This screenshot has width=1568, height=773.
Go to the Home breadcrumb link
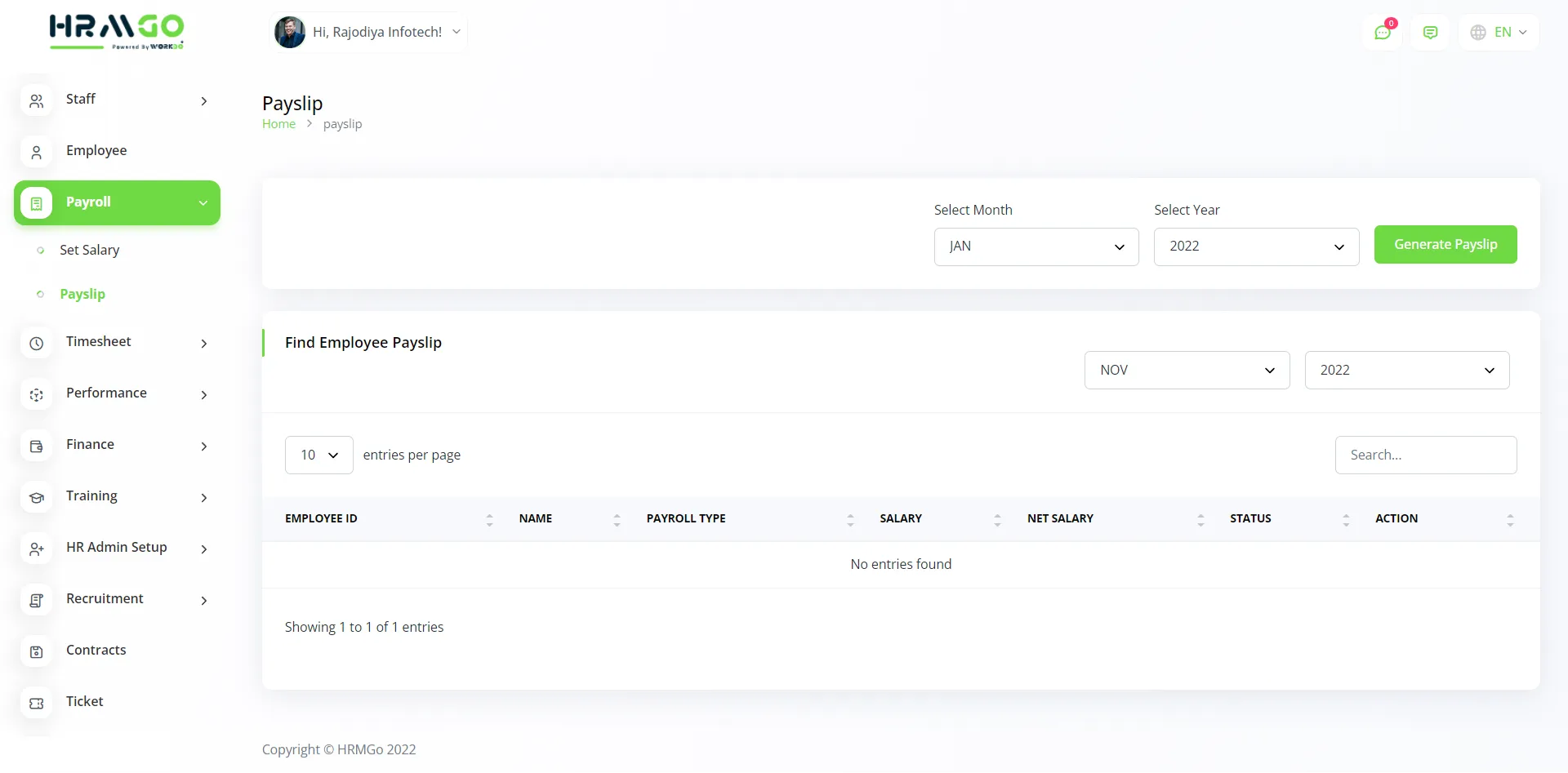[278, 124]
